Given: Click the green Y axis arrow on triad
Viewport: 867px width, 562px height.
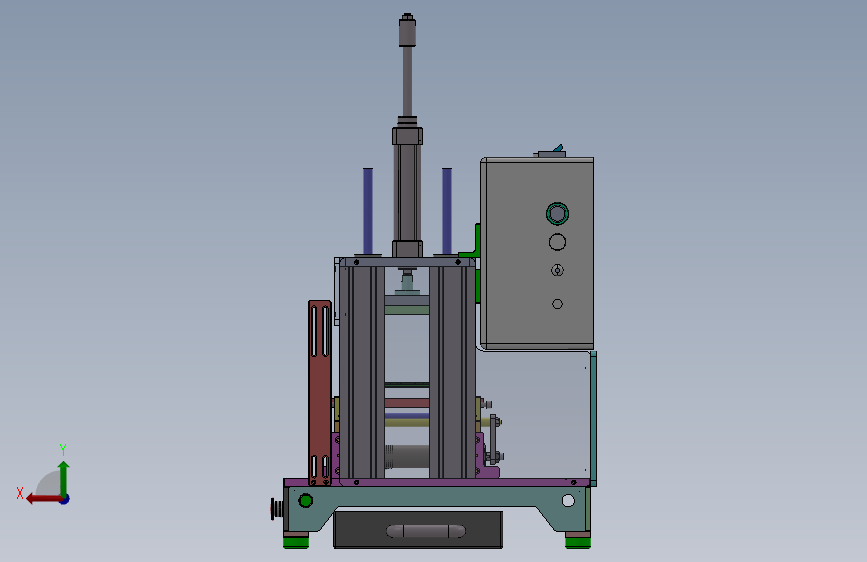Looking at the screenshot, I should (x=64, y=478).
